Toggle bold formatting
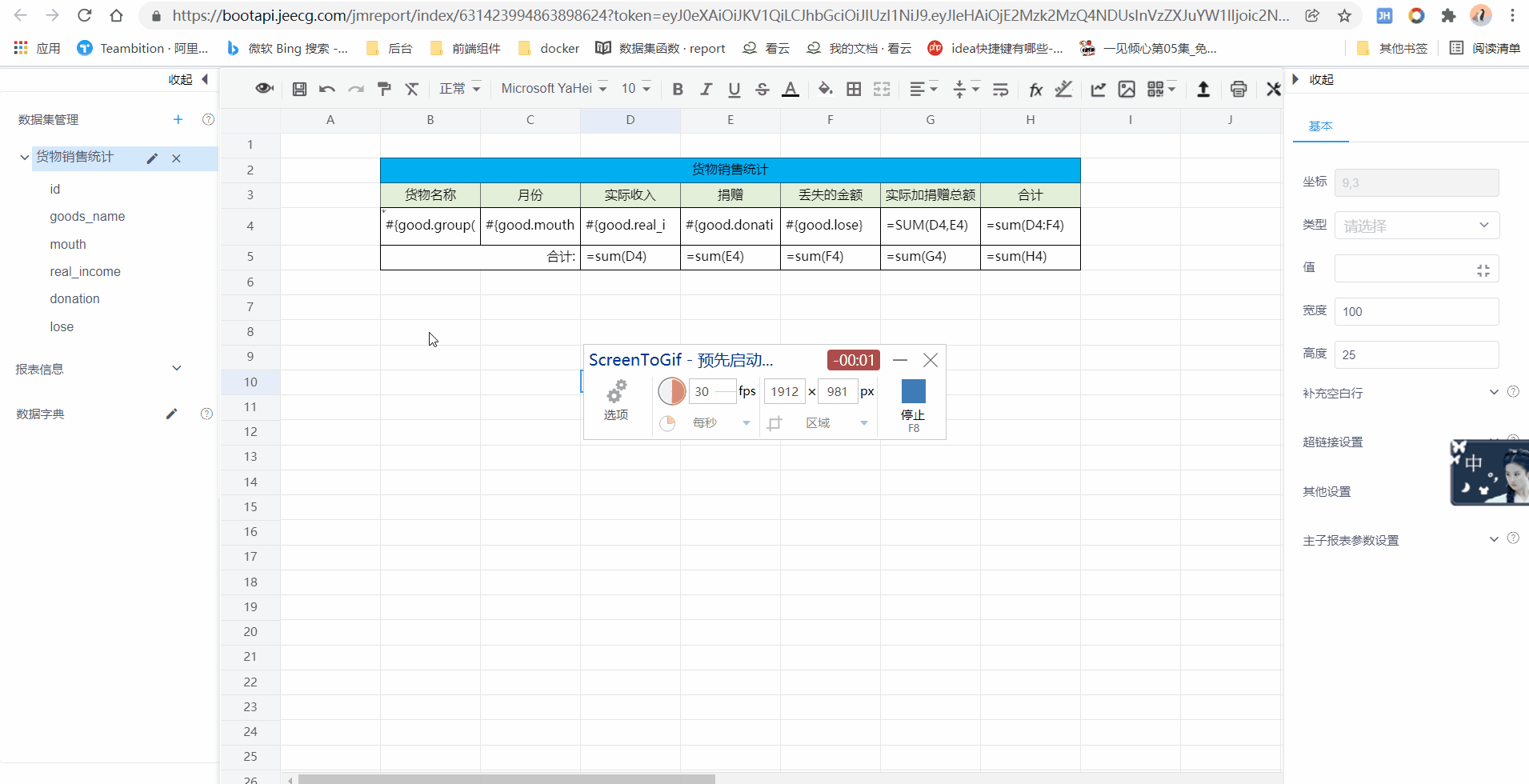1529x784 pixels. tap(678, 89)
